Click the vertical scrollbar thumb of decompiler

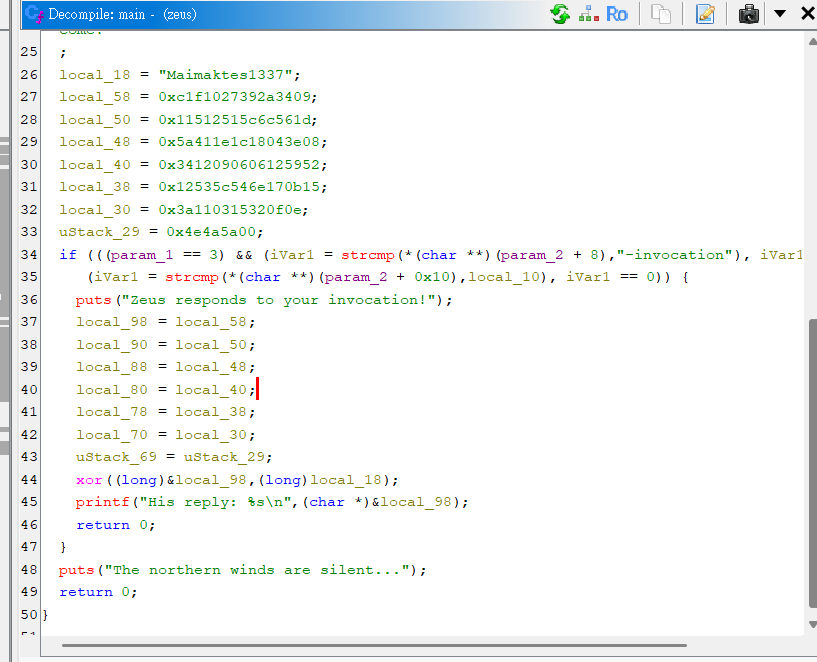coord(812,463)
